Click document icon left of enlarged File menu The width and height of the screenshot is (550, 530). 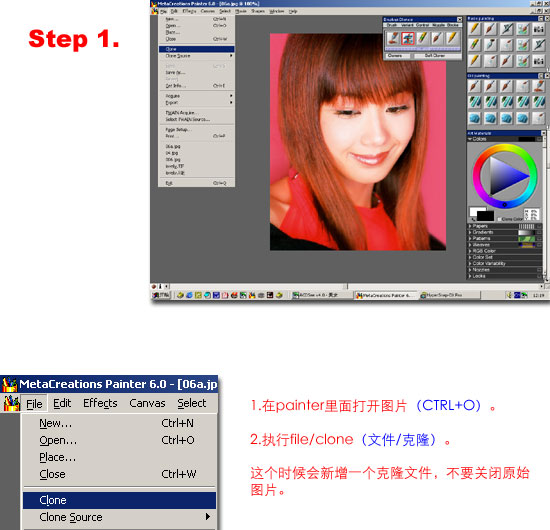12,404
